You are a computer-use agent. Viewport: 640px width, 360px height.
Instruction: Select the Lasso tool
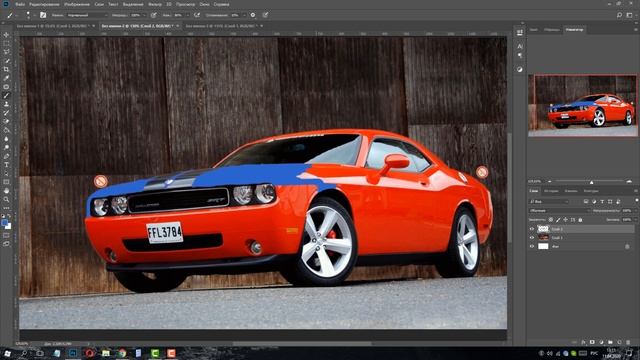point(6,52)
